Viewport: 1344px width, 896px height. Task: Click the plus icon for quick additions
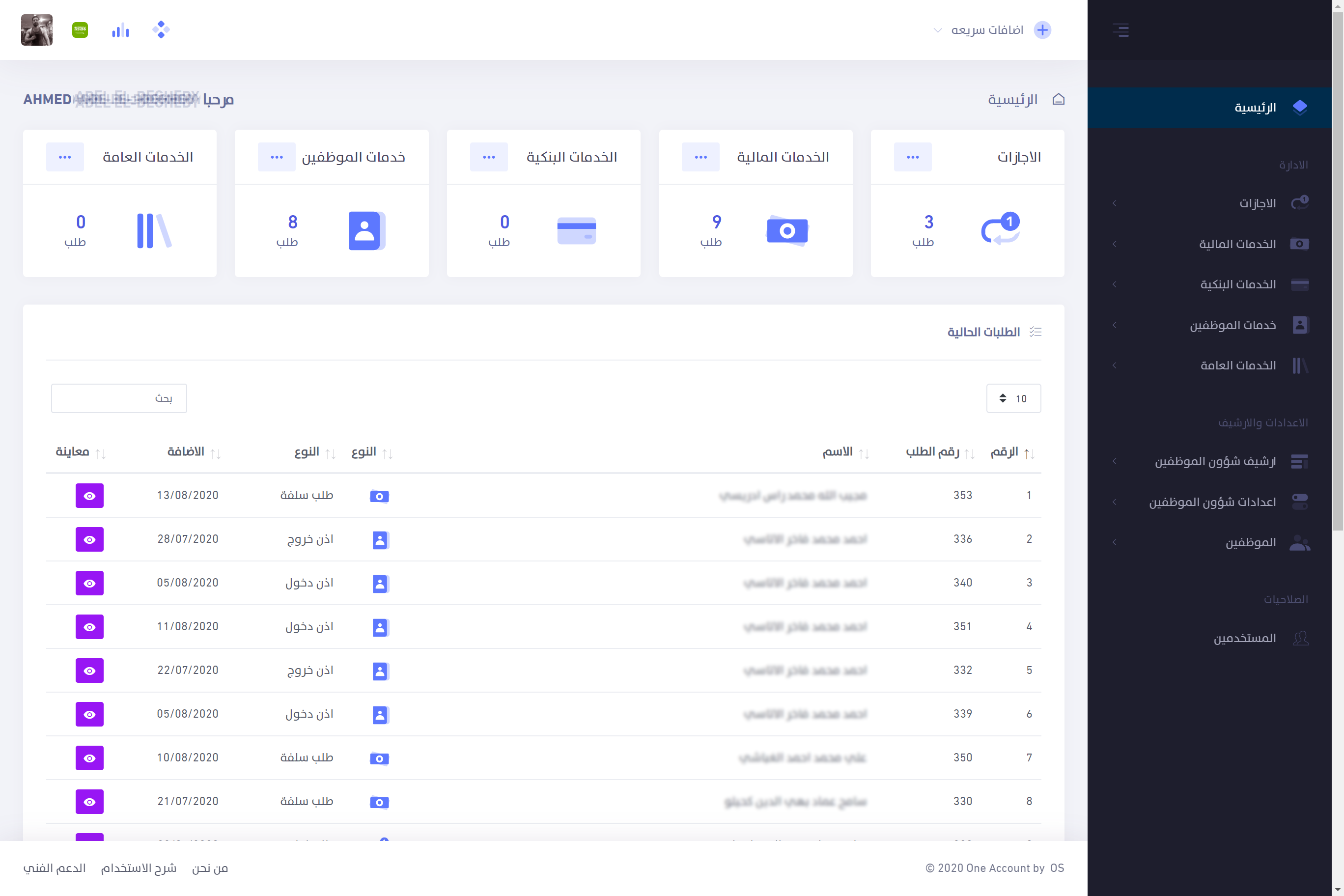[1042, 29]
